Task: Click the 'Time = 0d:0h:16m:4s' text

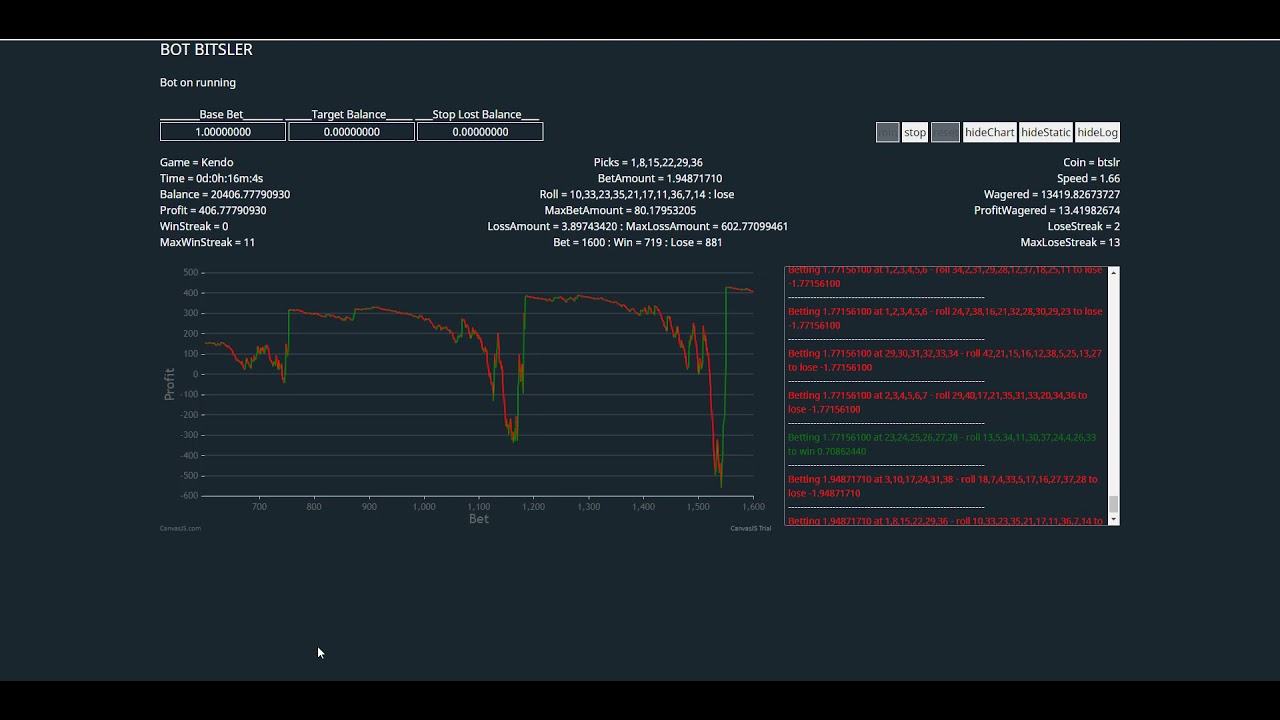Action: (x=212, y=178)
